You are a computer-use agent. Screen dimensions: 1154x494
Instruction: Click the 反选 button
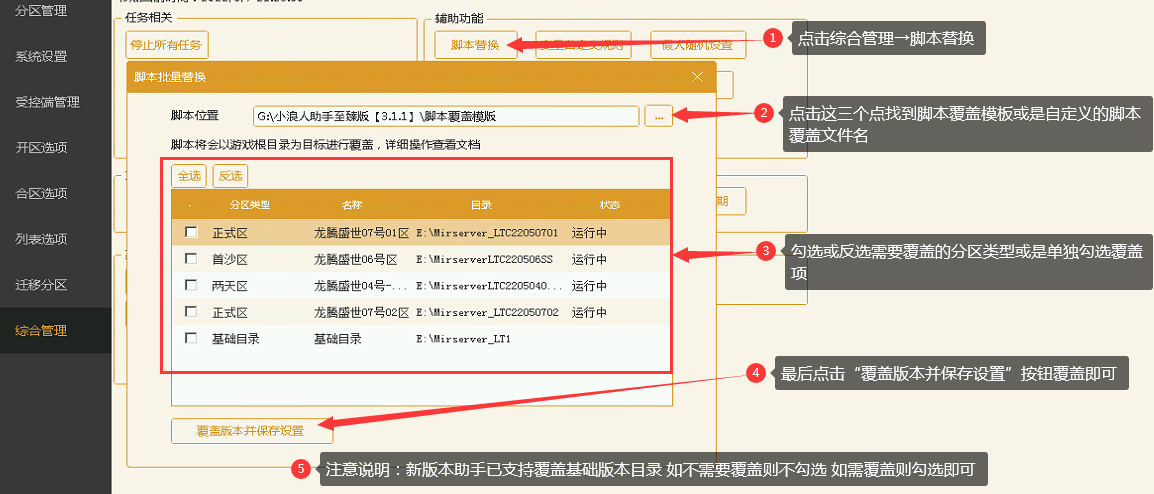click(230, 176)
